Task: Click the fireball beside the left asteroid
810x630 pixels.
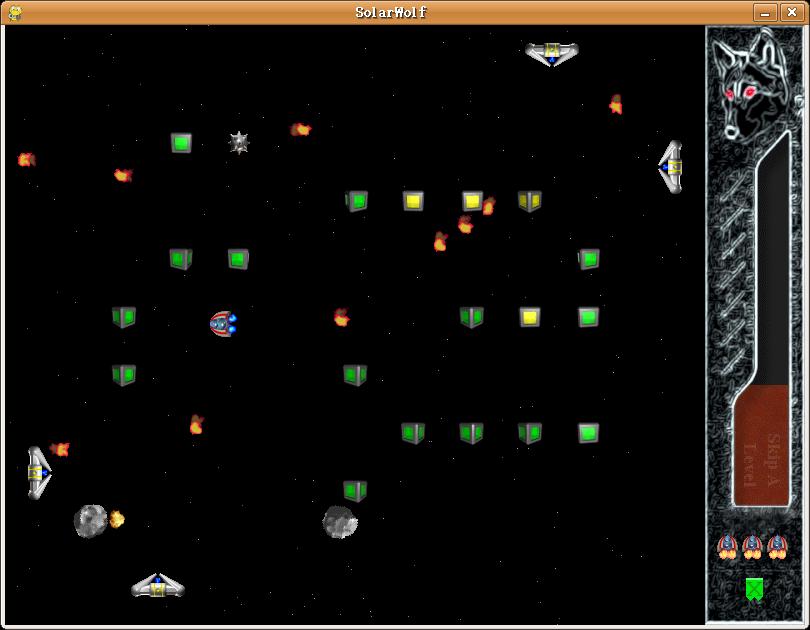Action: point(117,519)
